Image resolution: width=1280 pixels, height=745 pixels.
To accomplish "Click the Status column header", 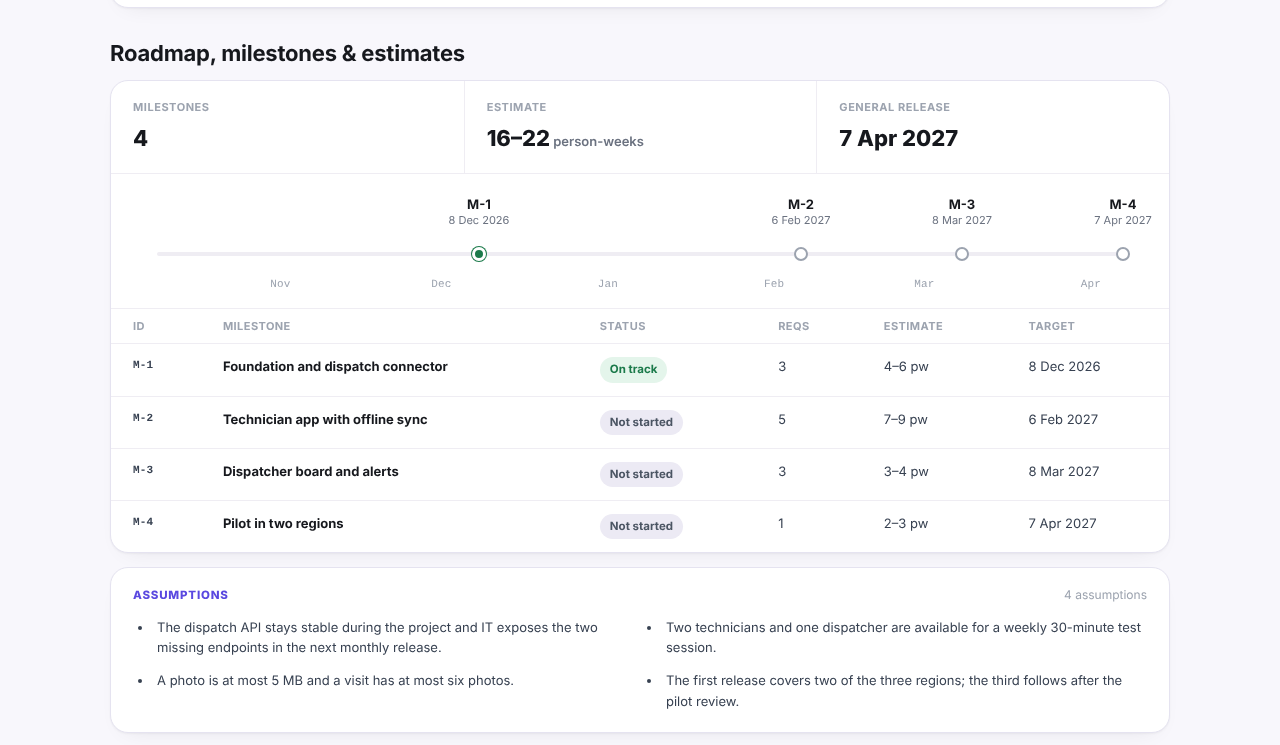I will [623, 326].
